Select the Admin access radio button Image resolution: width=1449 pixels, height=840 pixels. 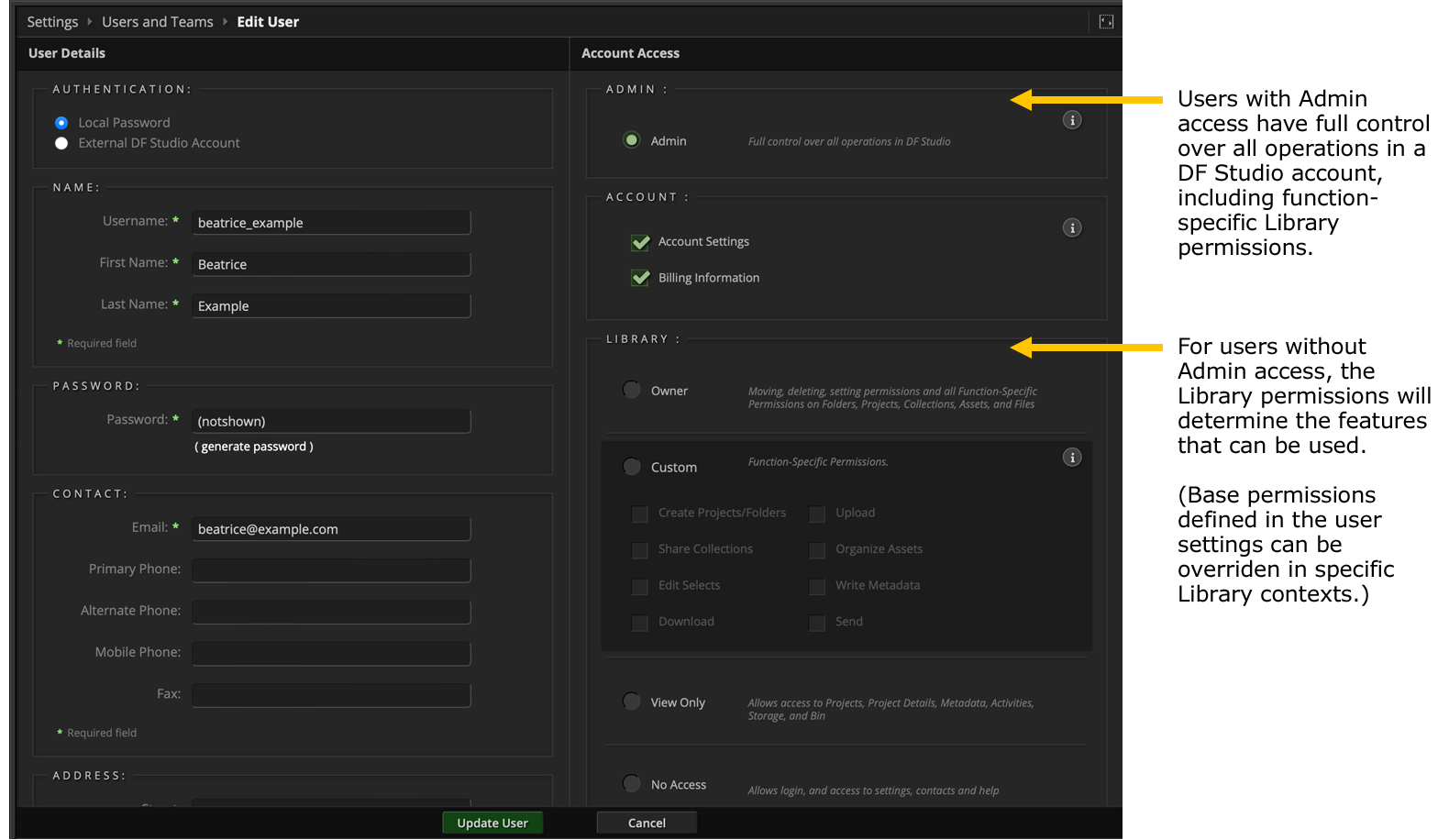tap(631, 140)
